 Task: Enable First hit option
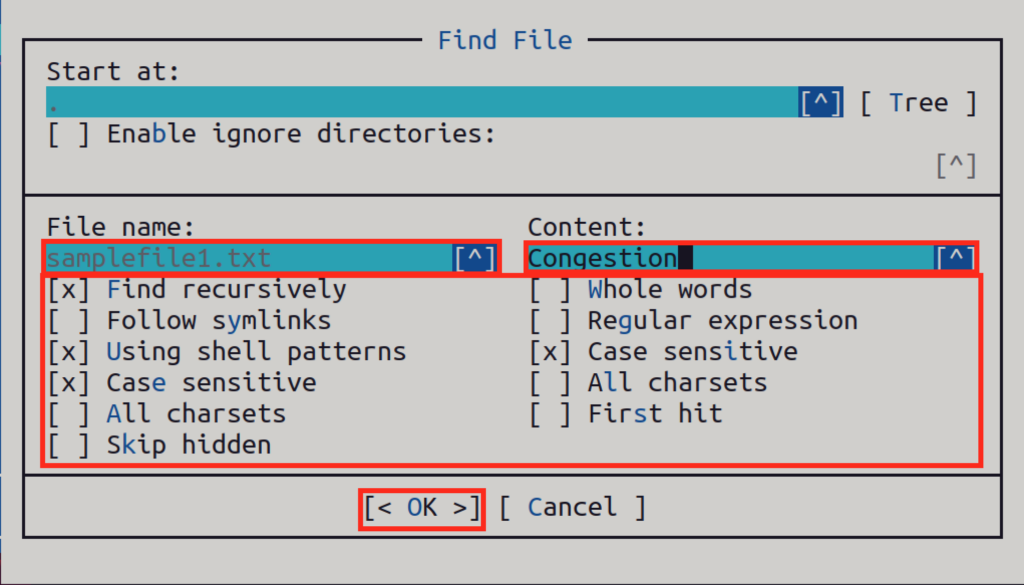click(x=551, y=412)
